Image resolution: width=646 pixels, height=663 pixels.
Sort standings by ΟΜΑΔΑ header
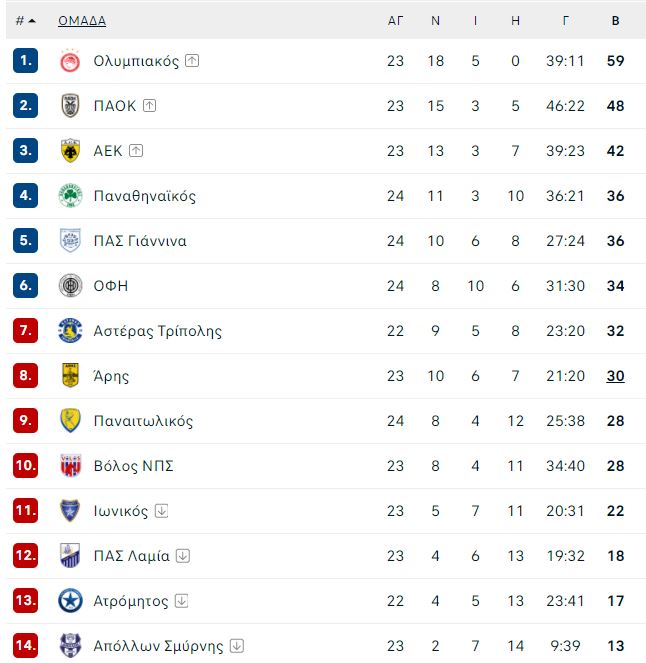82,20
